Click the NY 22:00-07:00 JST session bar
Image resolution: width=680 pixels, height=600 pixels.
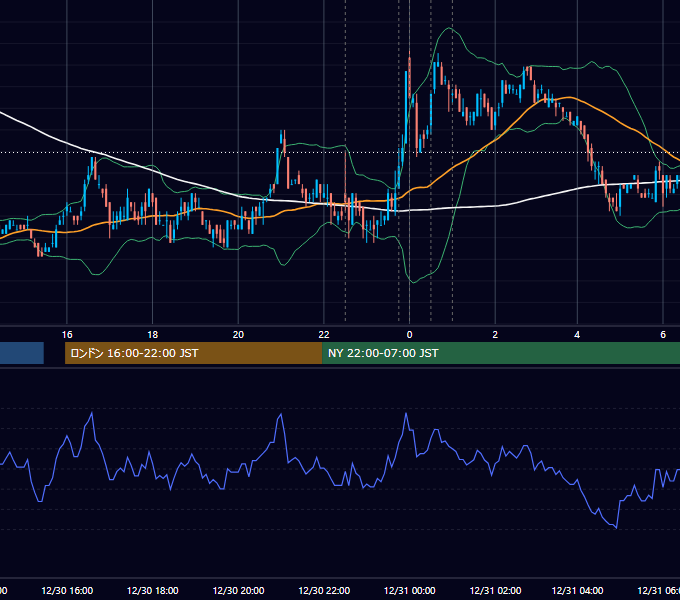[501, 353]
